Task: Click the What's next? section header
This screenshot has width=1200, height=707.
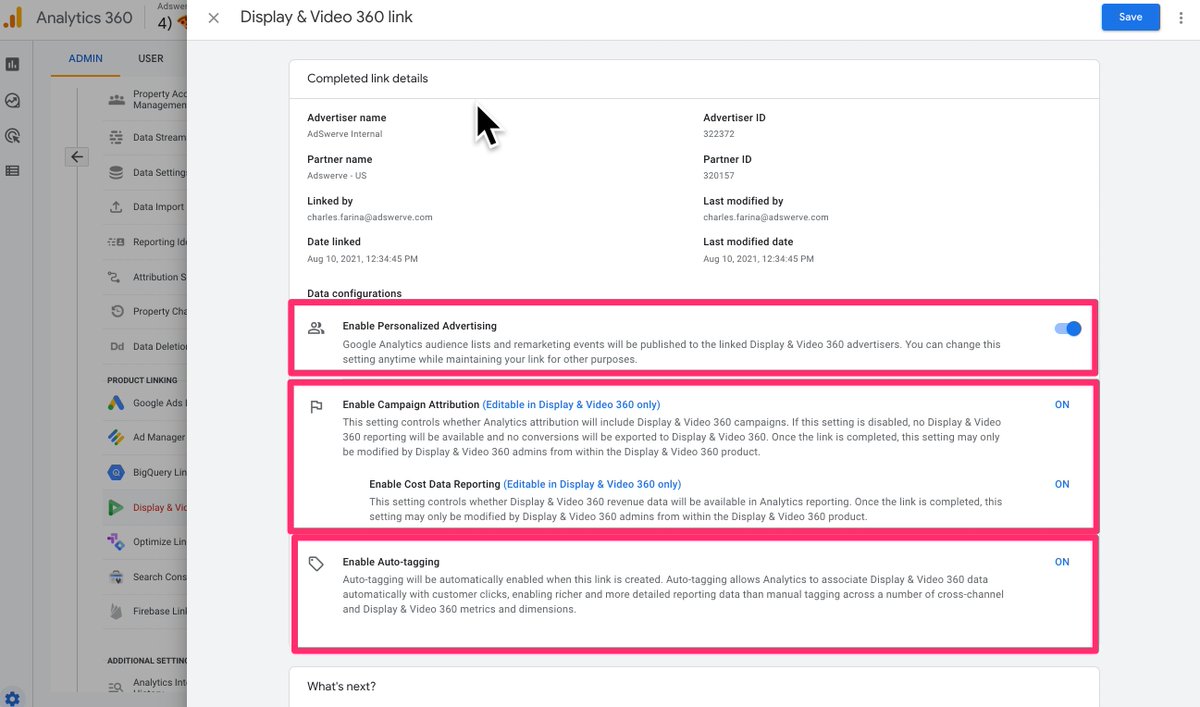Action: 341,686
